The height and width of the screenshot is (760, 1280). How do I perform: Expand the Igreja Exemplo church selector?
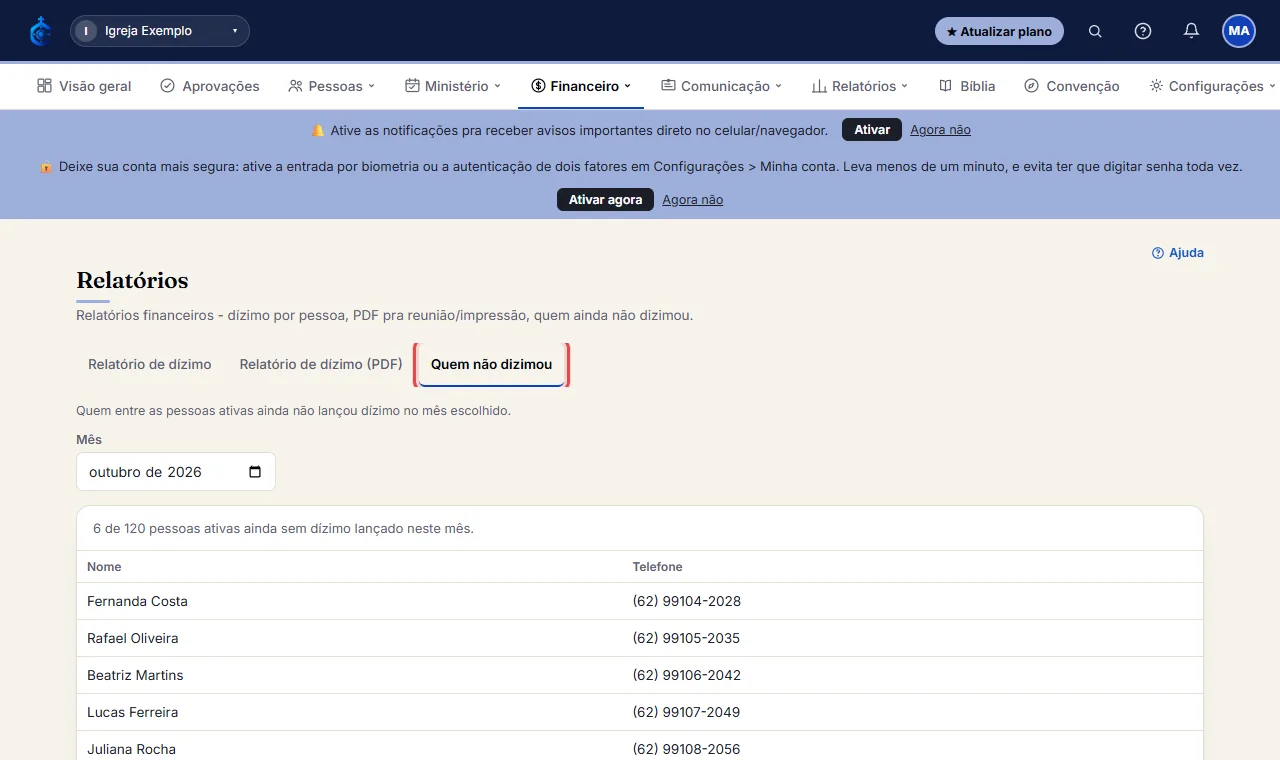(160, 31)
